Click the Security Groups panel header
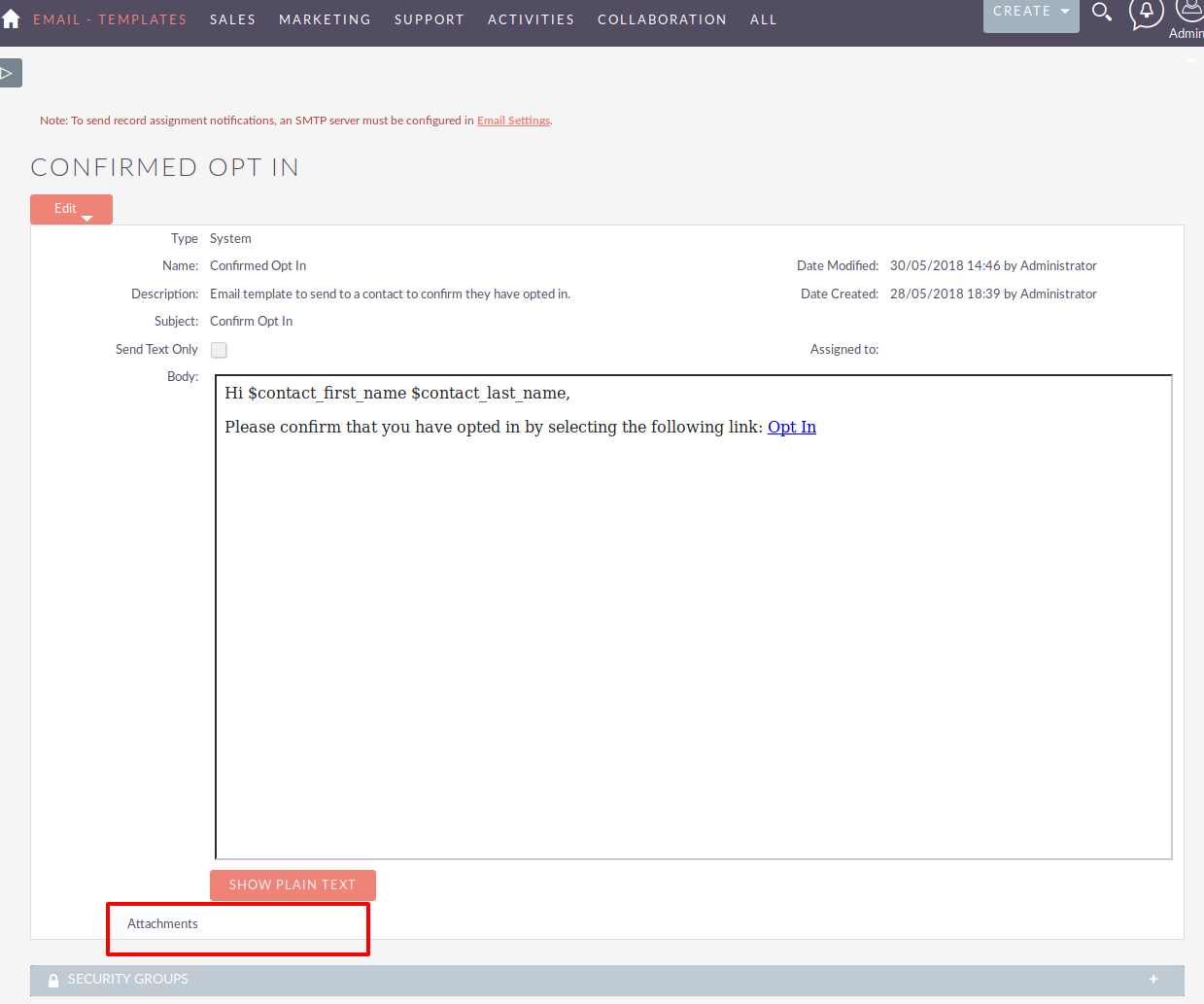Image resolution: width=1204 pixels, height=1004 pixels. (607, 980)
